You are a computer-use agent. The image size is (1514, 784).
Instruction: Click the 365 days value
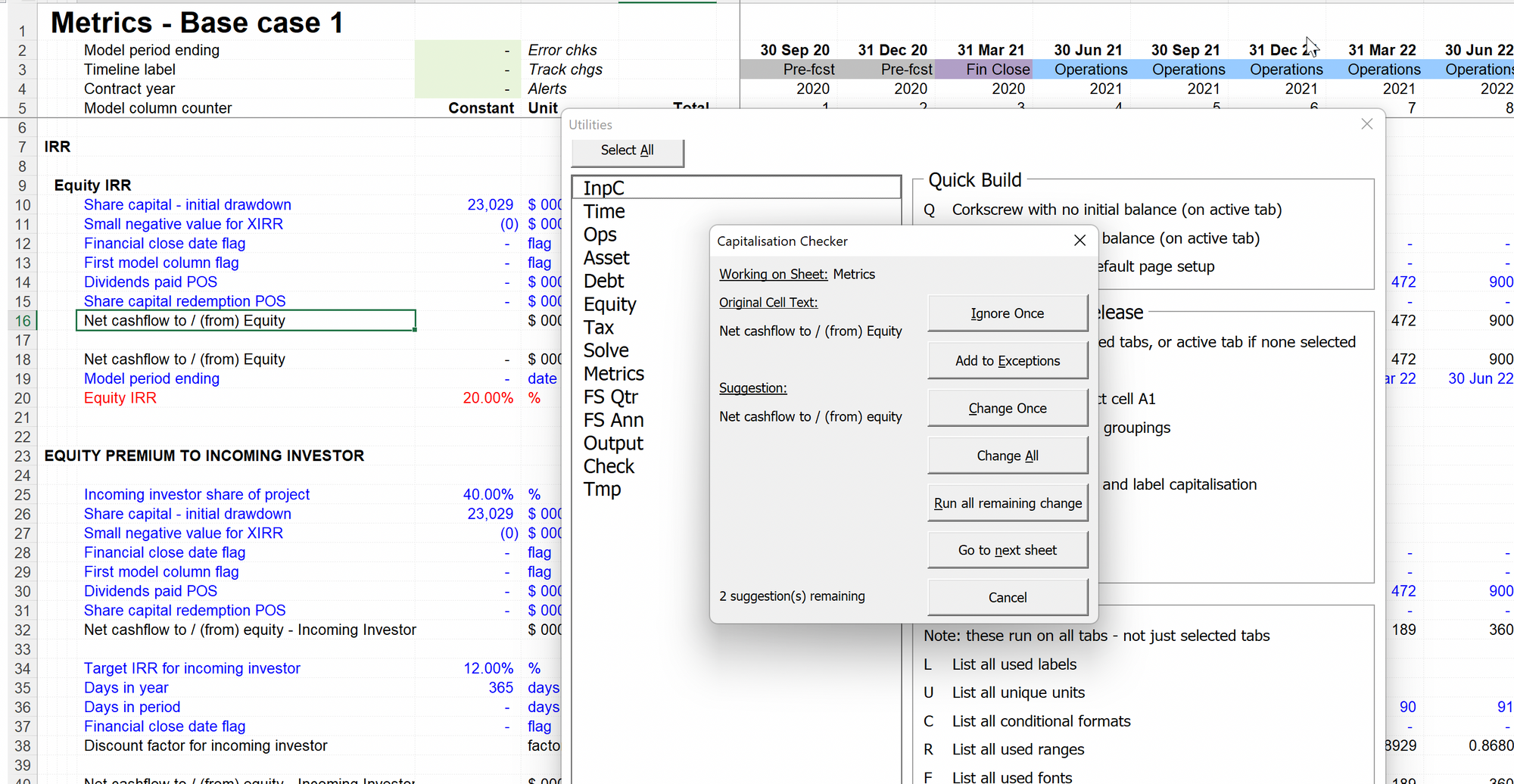pyautogui.click(x=500, y=688)
